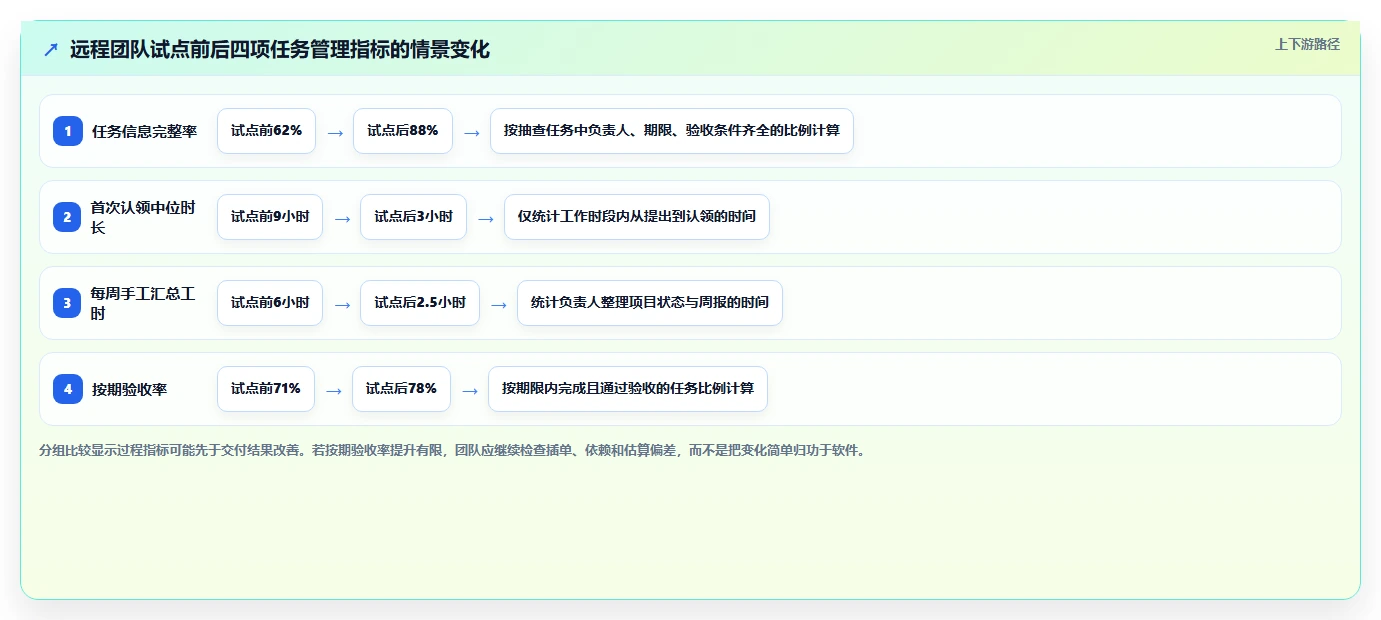1381x620 pixels.
Task: Open the note 仅统计工作时段内从提出到认领的时间
Action: [x=637, y=217]
